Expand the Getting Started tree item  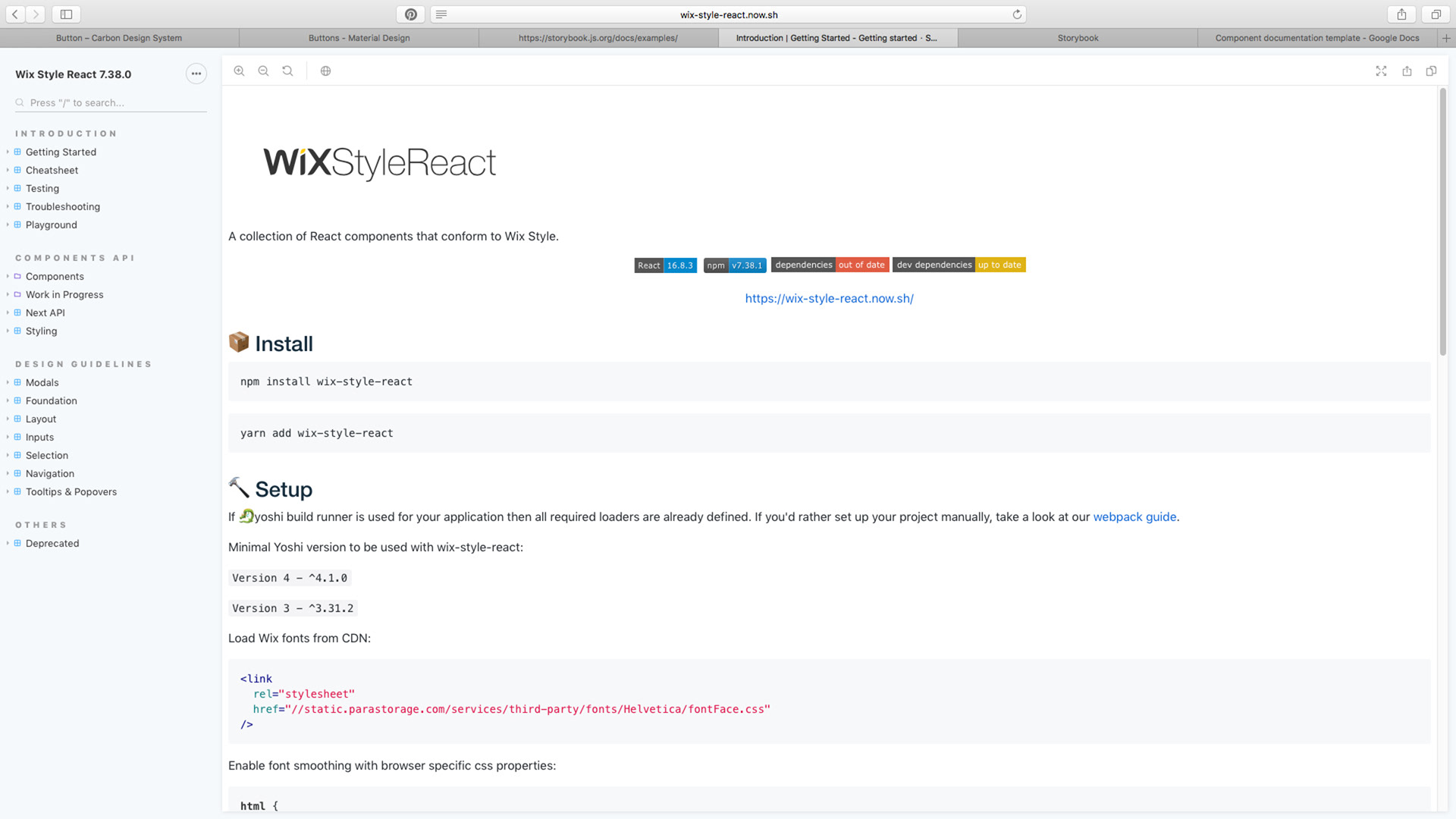[61, 152]
